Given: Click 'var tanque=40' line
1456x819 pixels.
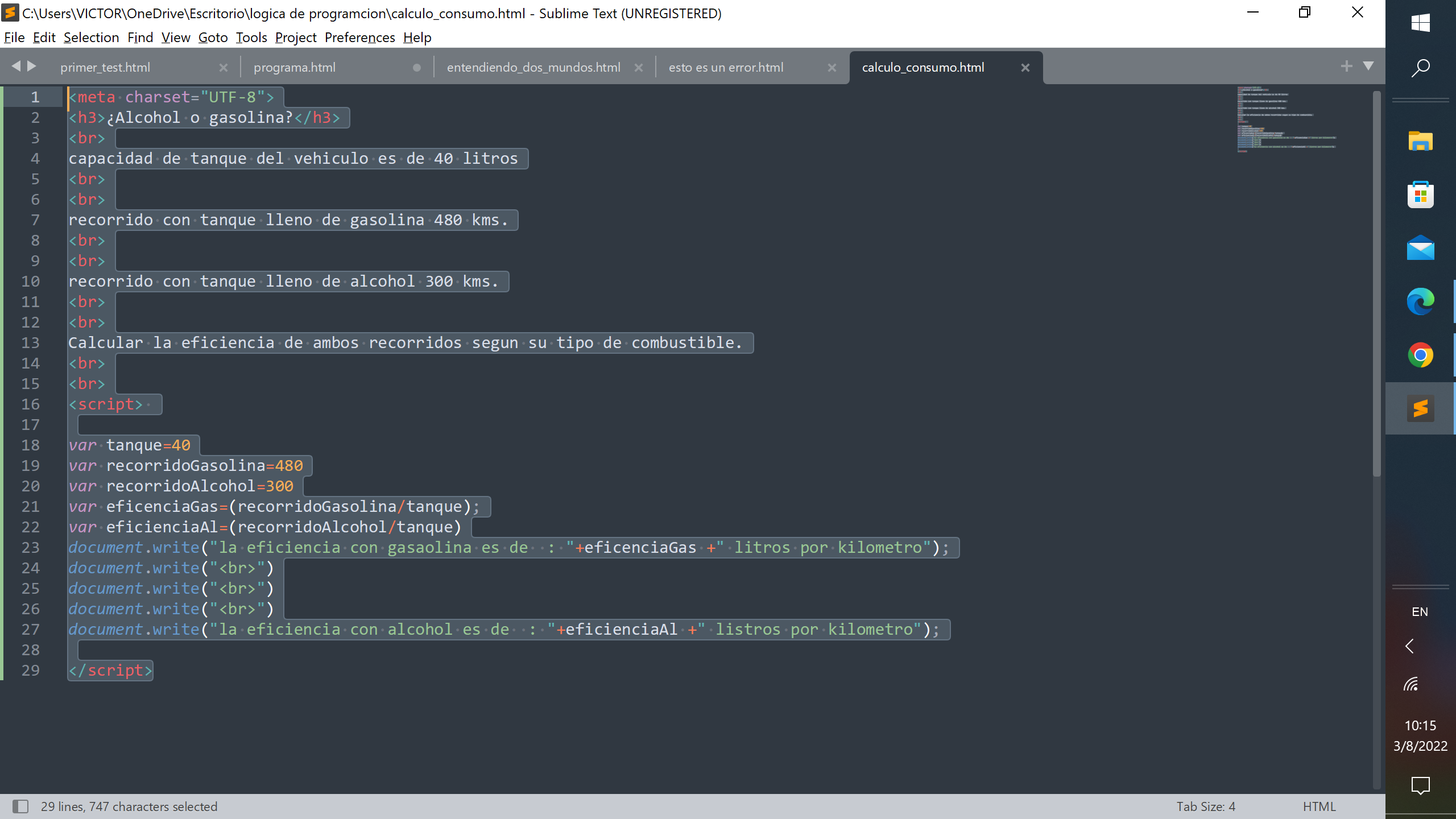Looking at the screenshot, I should pyautogui.click(x=130, y=445).
